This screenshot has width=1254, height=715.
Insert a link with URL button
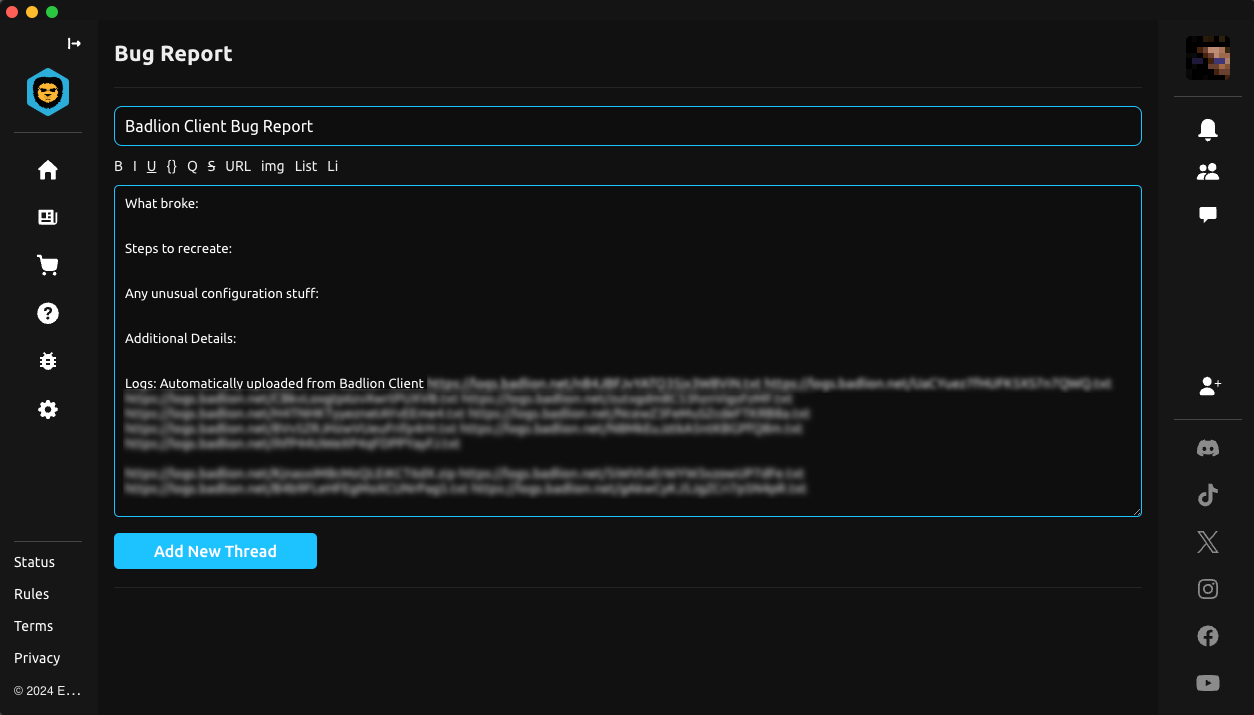tap(238, 166)
